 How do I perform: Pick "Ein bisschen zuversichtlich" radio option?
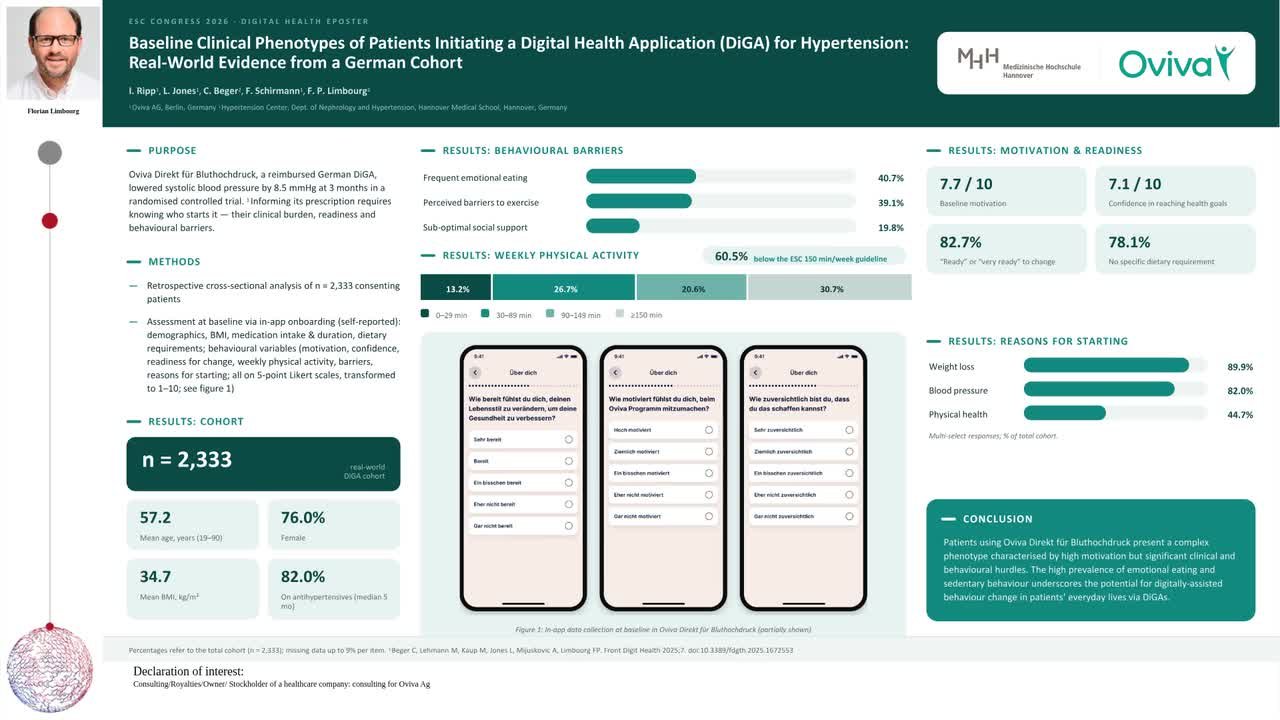click(849, 473)
